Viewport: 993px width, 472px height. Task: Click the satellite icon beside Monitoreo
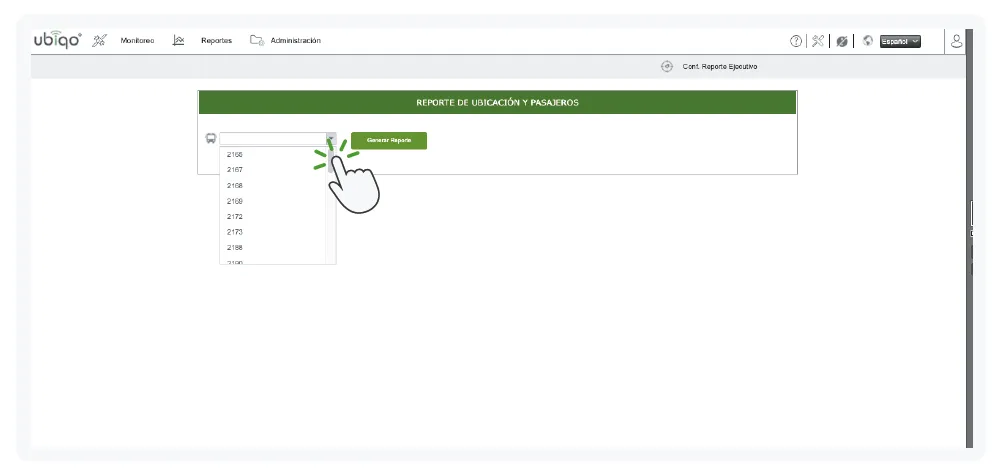[x=99, y=41]
